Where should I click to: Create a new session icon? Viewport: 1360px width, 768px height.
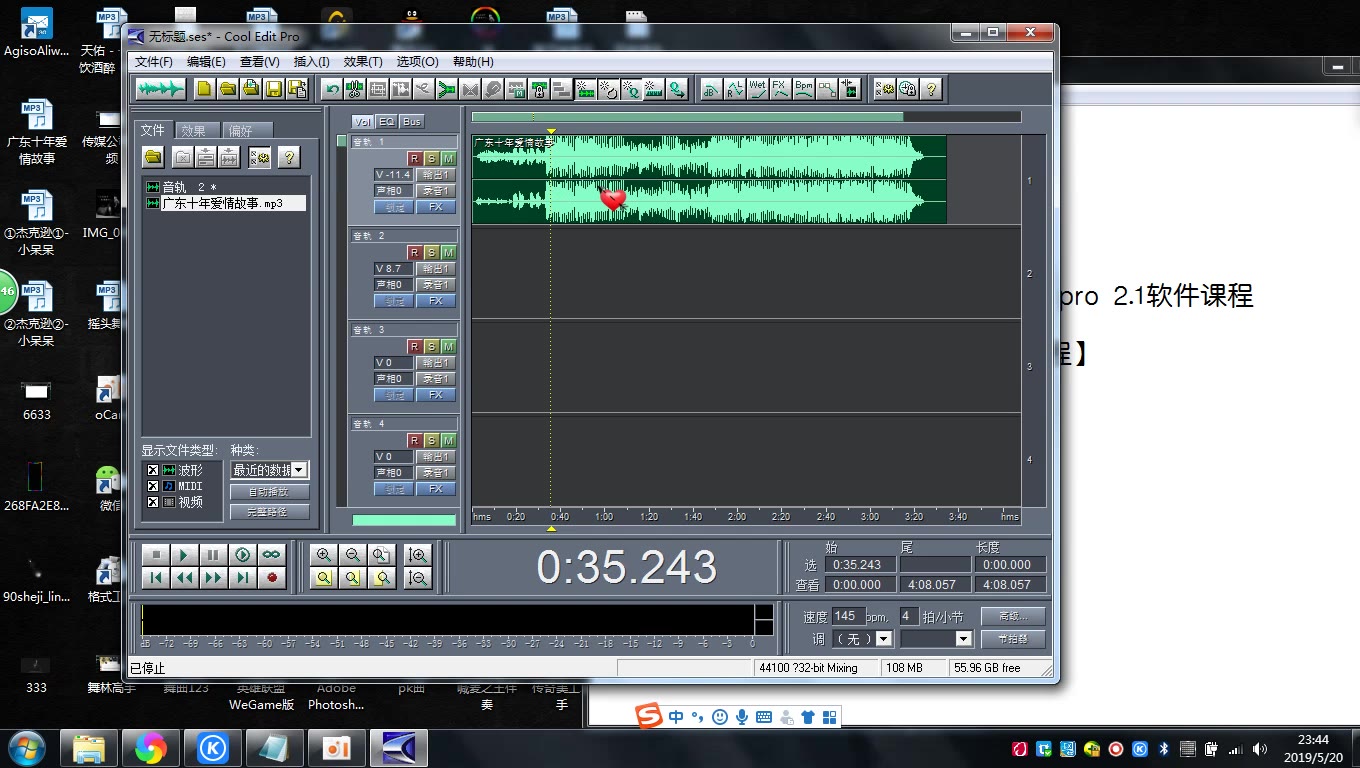[x=205, y=89]
